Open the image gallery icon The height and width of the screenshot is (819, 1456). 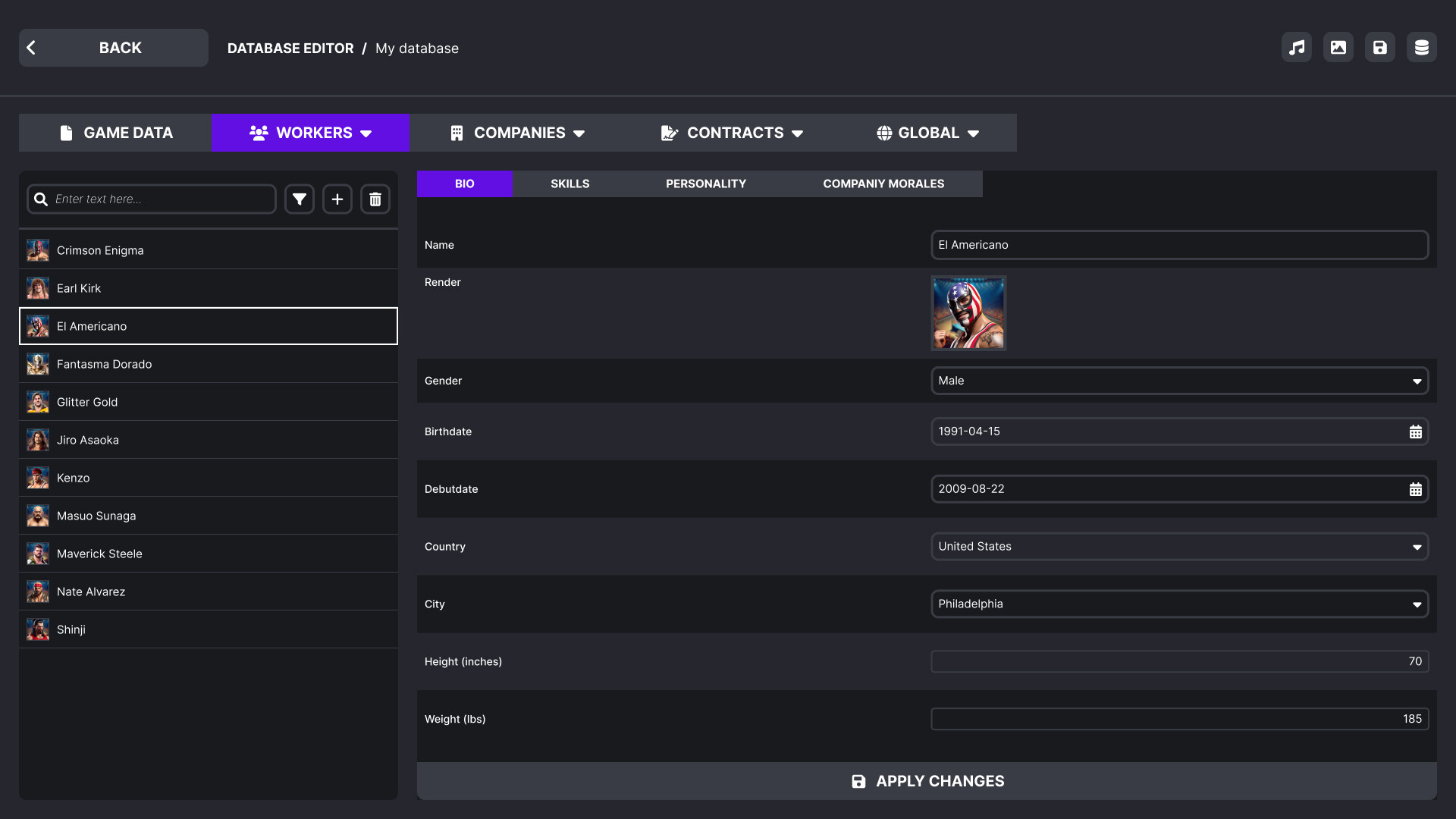(x=1338, y=48)
